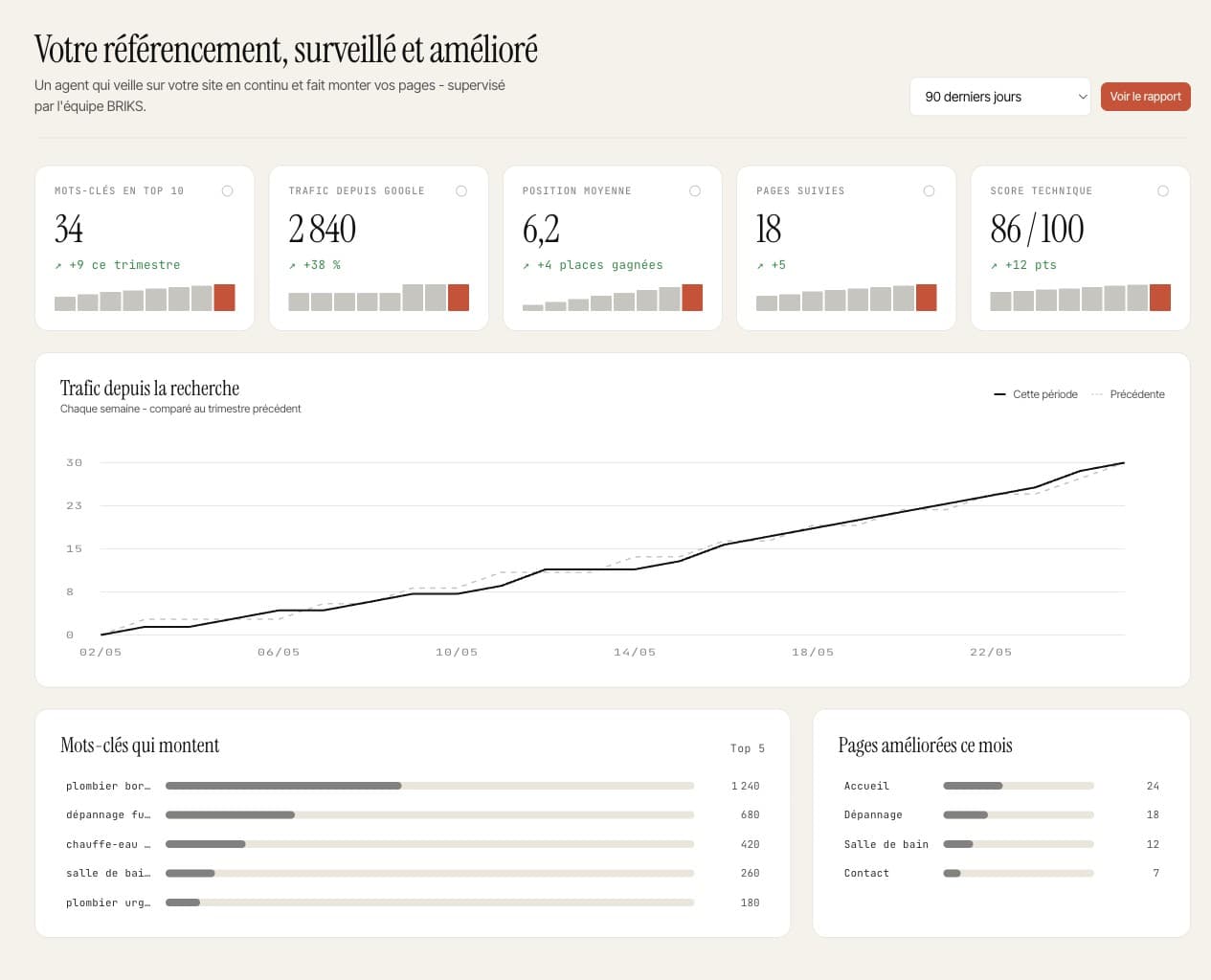Click the "Mots-clés qui montent" heading
Screen dimensions: 1211x980
[140, 746]
